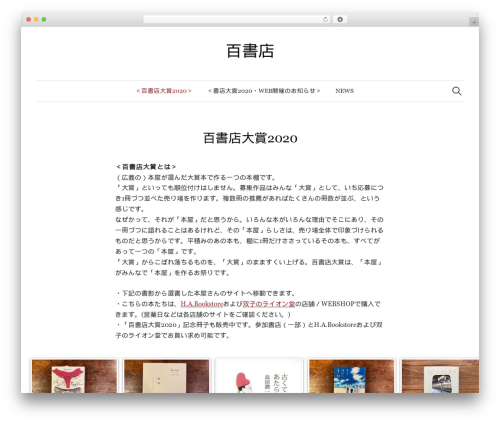Open a new tab with plus button

474,22
